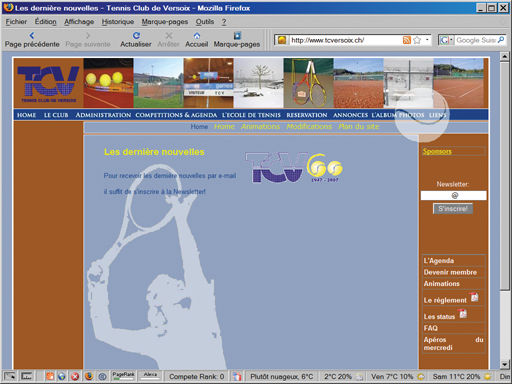
Task: Click the PageRank status bar indicator
Action: point(123,376)
